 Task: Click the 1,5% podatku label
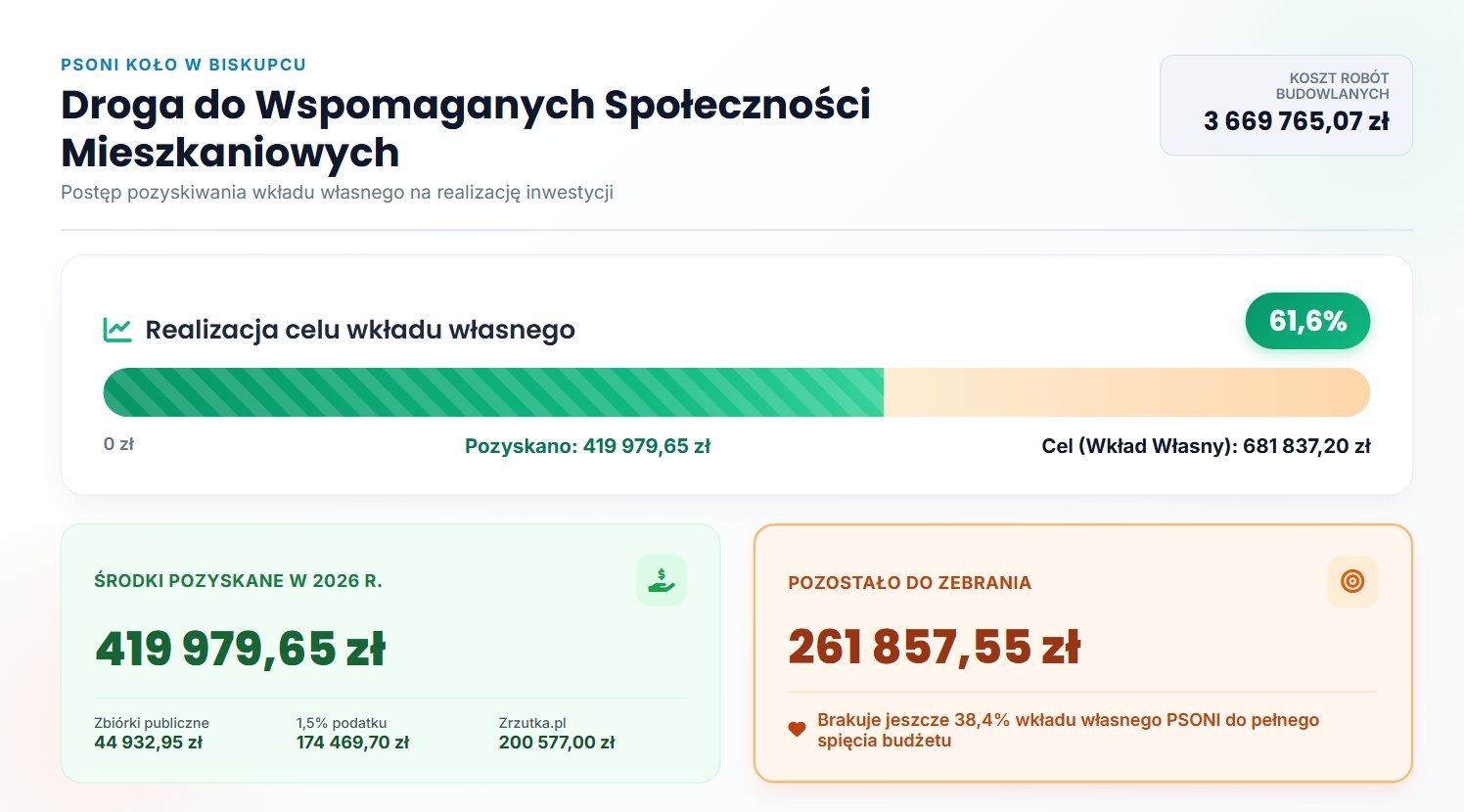coord(342,723)
